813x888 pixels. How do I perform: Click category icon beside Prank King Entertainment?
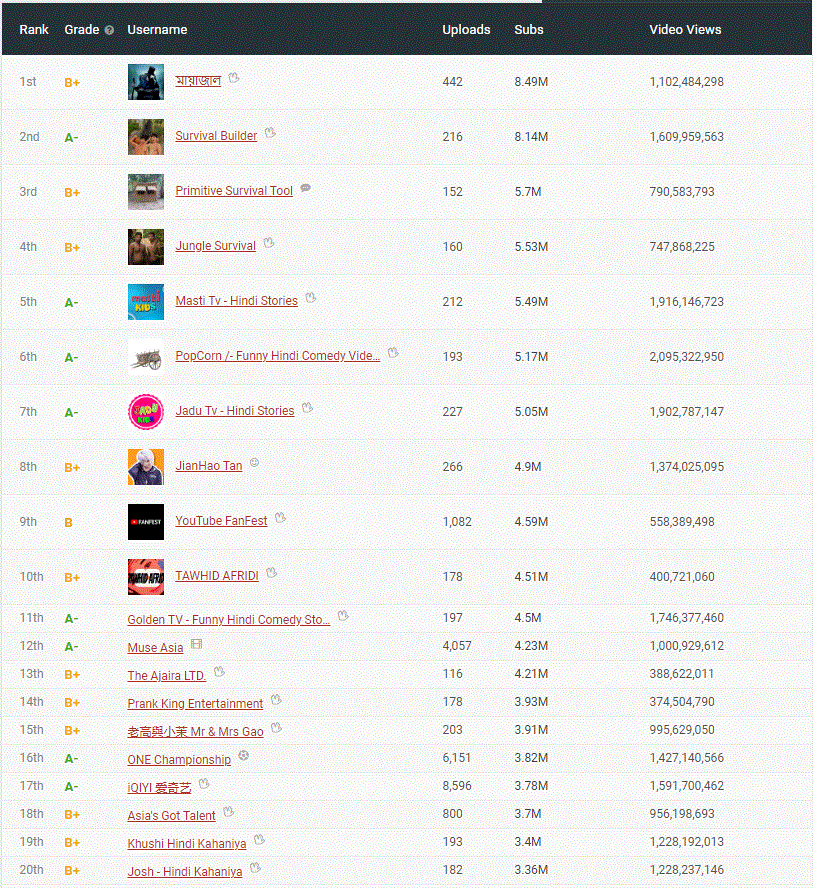(276, 700)
